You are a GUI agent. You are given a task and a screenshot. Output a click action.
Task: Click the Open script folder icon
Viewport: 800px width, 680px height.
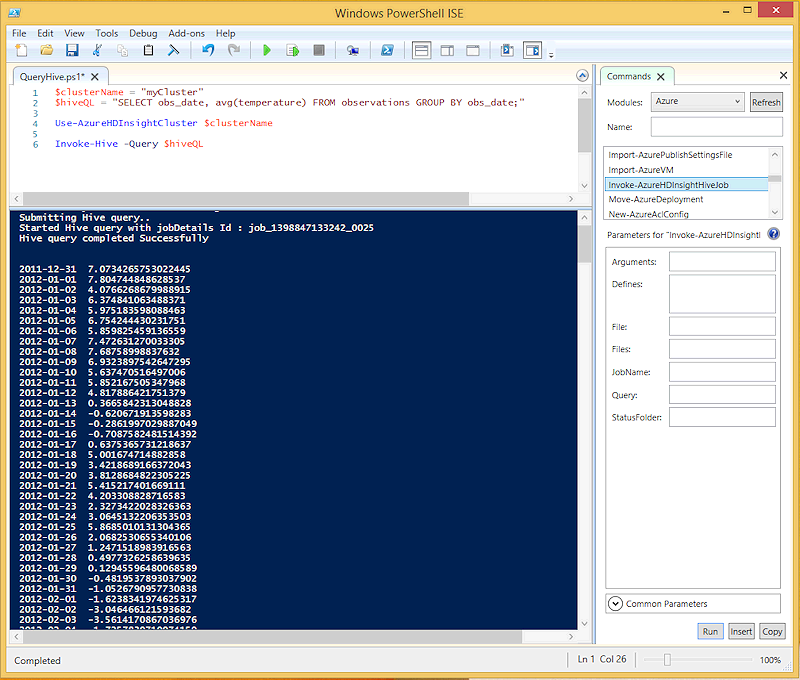(x=46, y=50)
